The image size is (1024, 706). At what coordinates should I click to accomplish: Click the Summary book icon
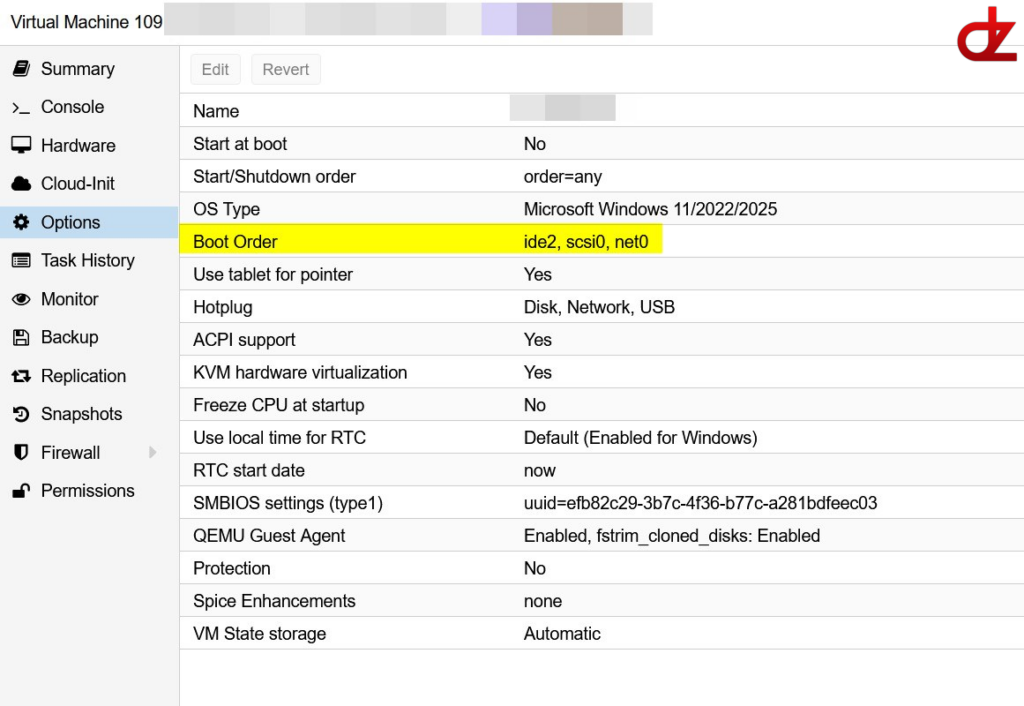(x=21, y=69)
